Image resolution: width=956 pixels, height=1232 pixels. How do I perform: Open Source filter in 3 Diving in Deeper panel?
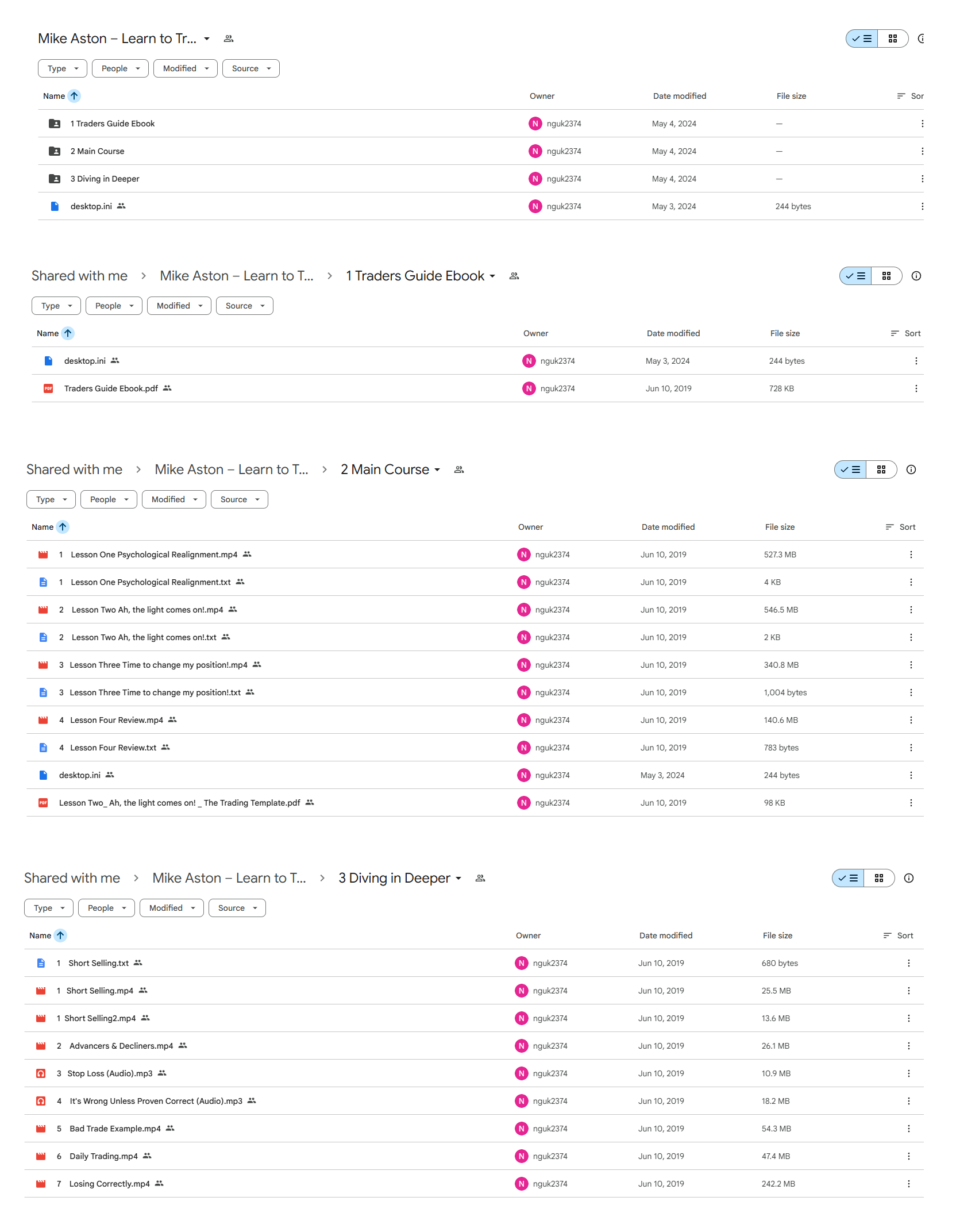click(237, 908)
